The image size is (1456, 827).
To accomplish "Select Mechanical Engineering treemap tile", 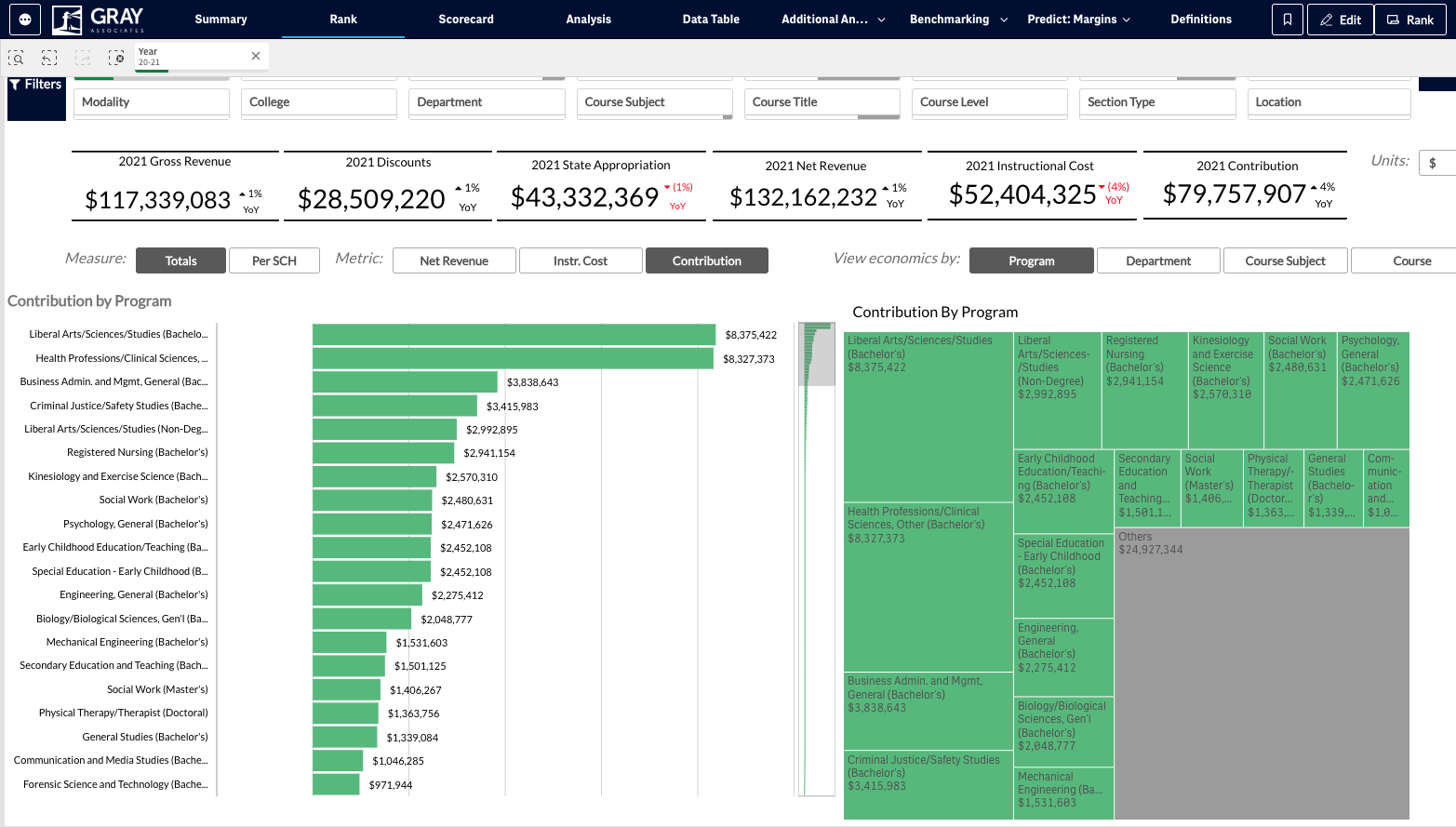I will 1063,793.
